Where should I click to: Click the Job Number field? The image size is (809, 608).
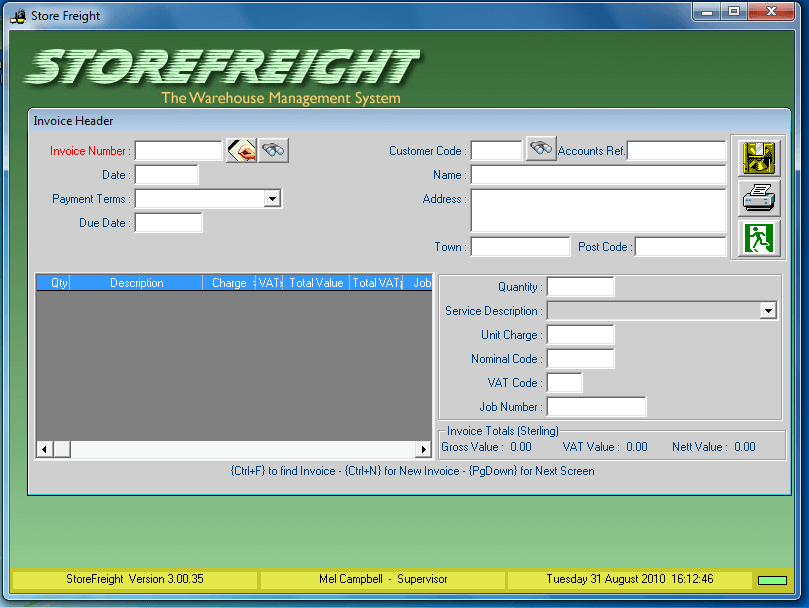(596, 407)
